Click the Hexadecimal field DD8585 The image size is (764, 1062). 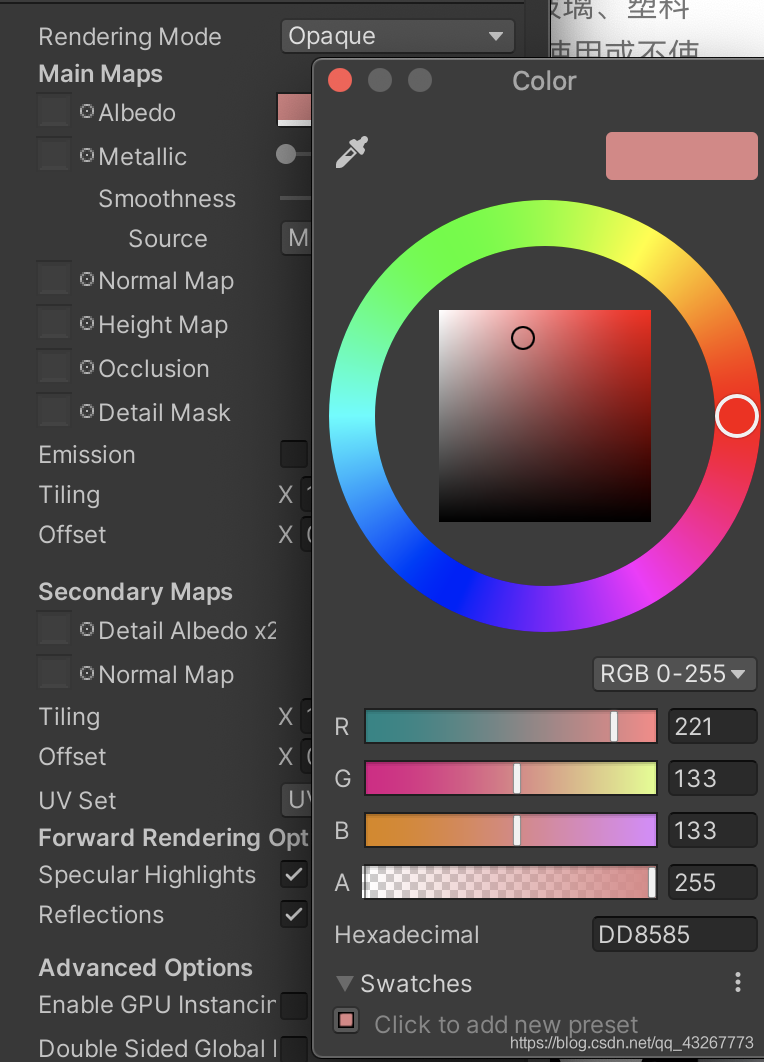pyautogui.click(x=675, y=935)
